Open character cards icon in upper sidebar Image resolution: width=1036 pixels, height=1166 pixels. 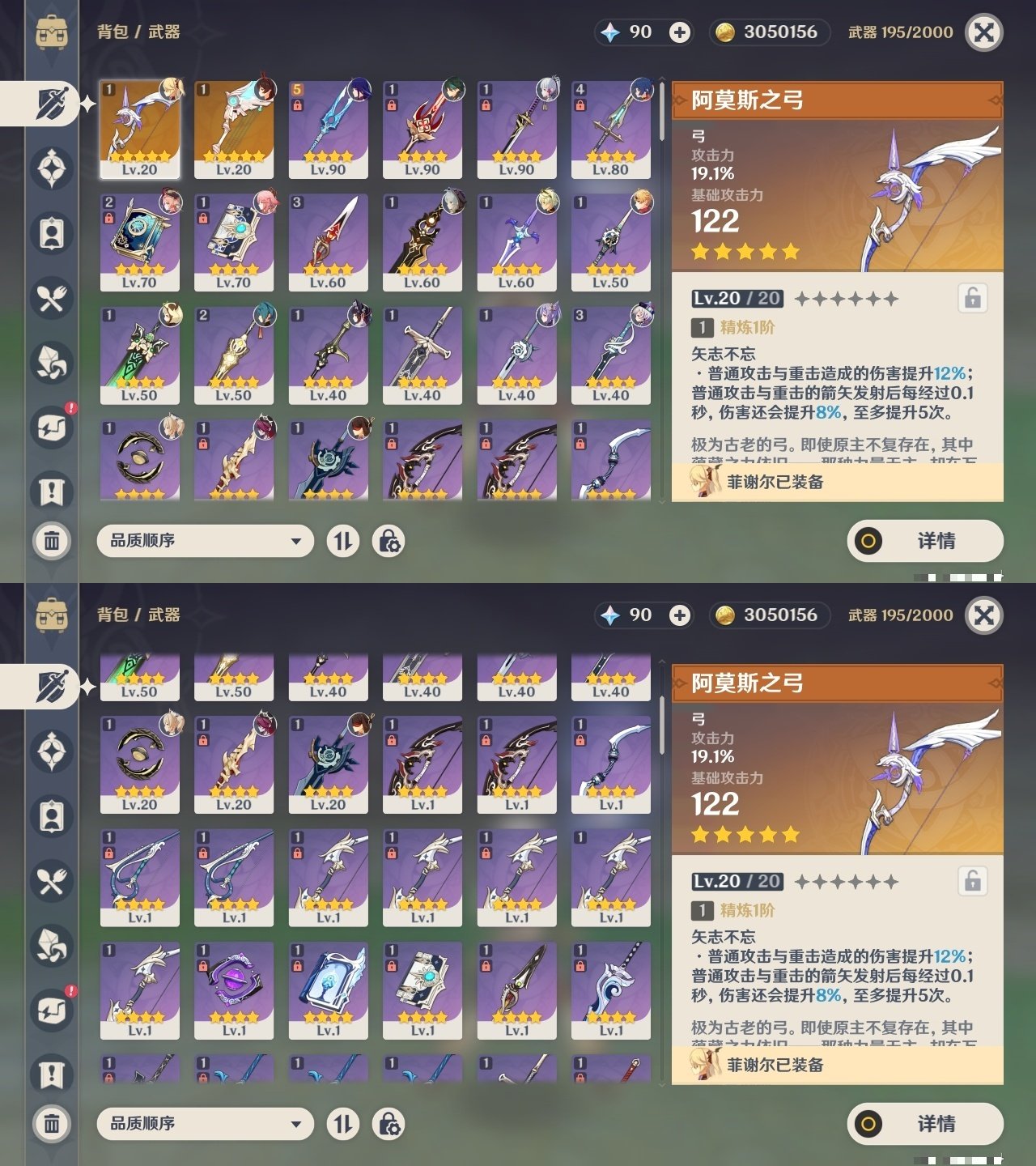click(52, 233)
